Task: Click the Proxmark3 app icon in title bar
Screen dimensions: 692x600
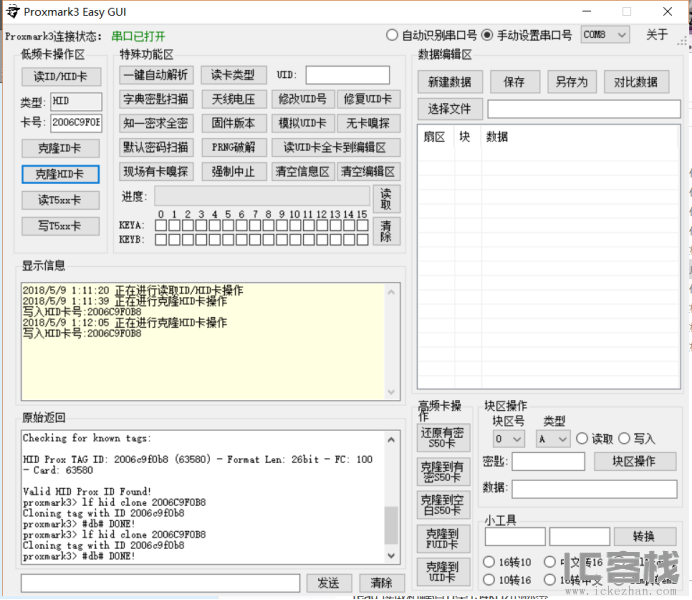Action: [x=13, y=11]
